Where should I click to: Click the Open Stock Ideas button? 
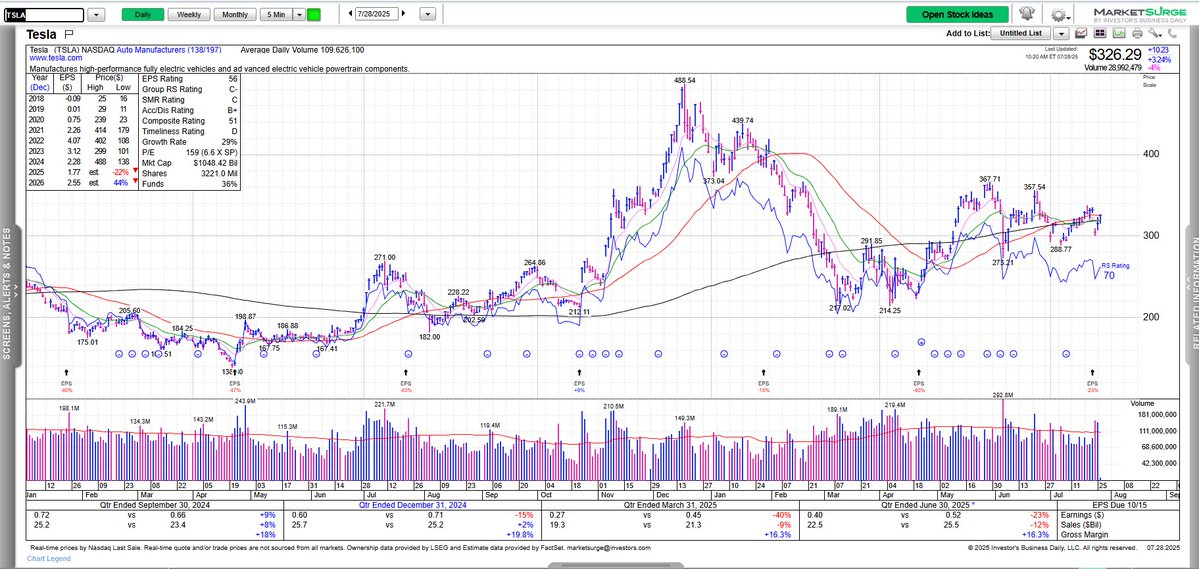point(957,15)
